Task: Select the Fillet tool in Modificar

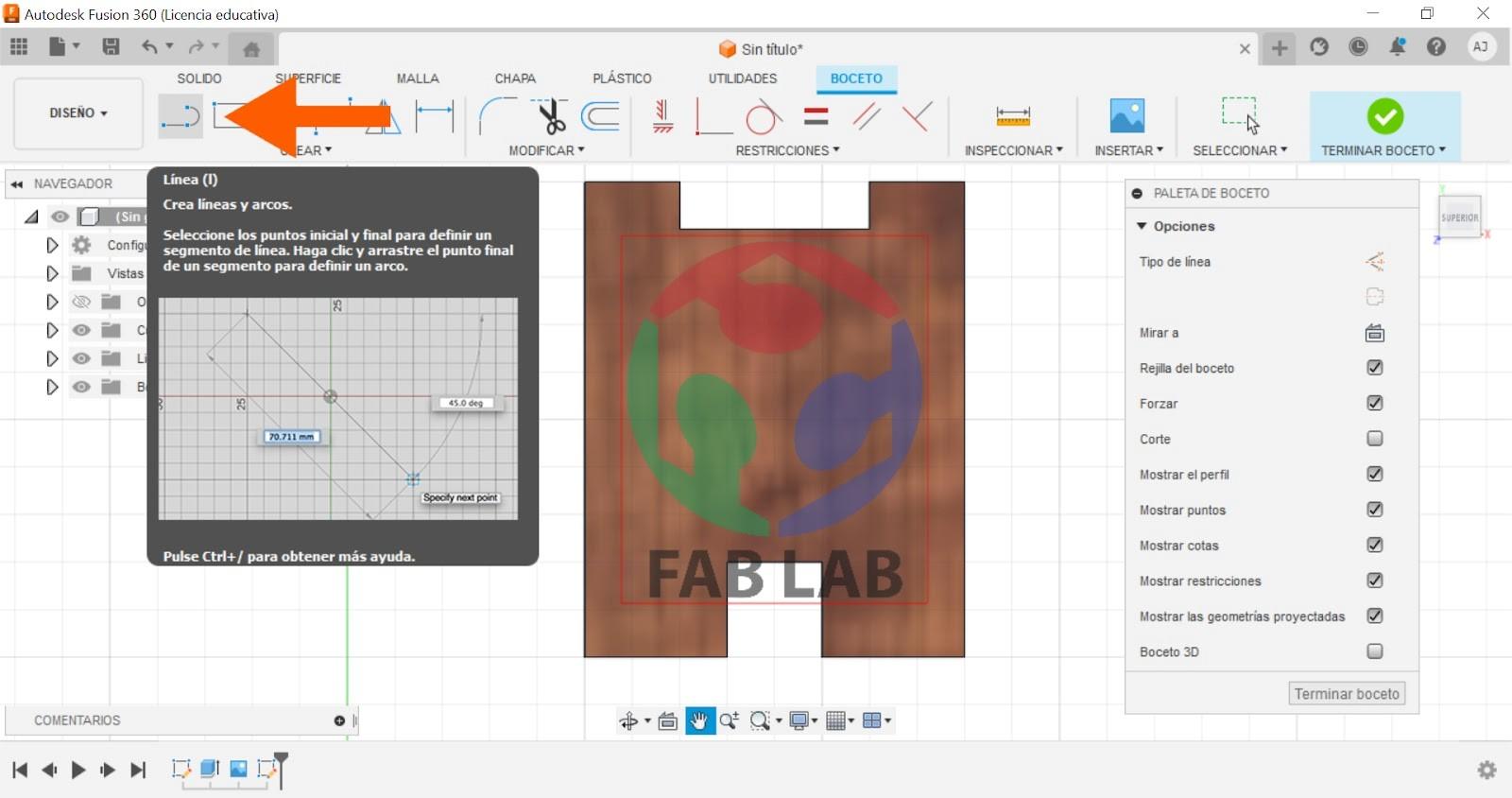Action: coord(497,116)
